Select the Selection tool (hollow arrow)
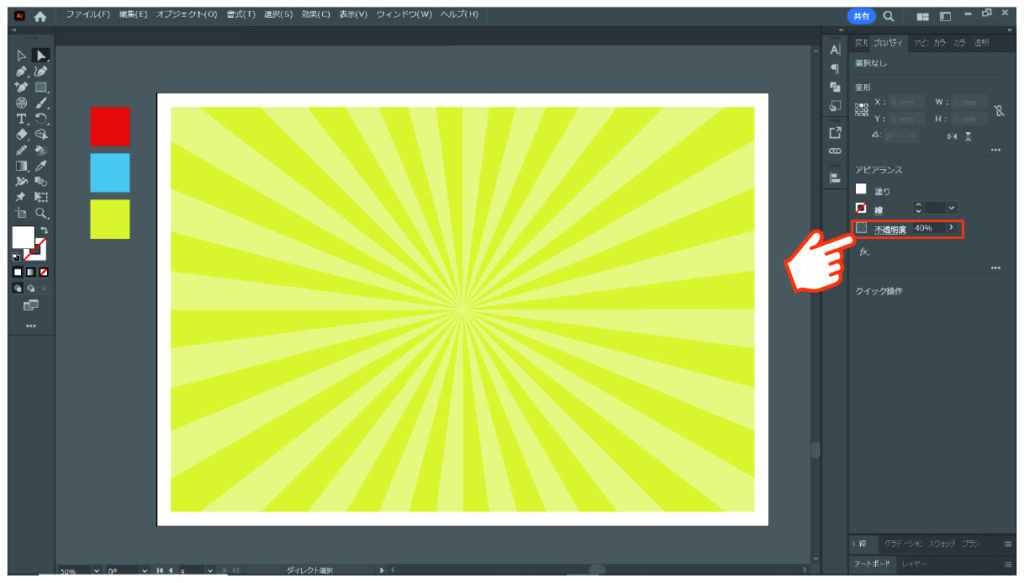The image size is (1024, 583). [x=21, y=56]
